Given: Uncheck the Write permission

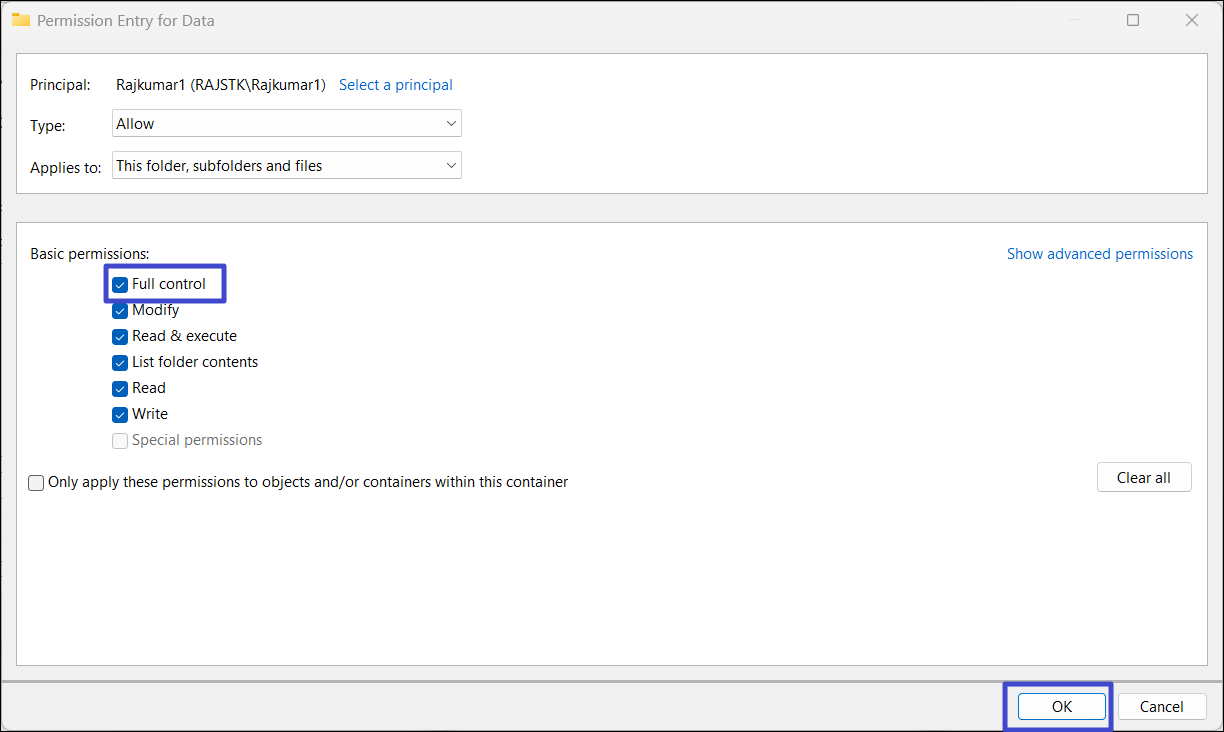Looking at the screenshot, I should pyautogui.click(x=120, y=415).
